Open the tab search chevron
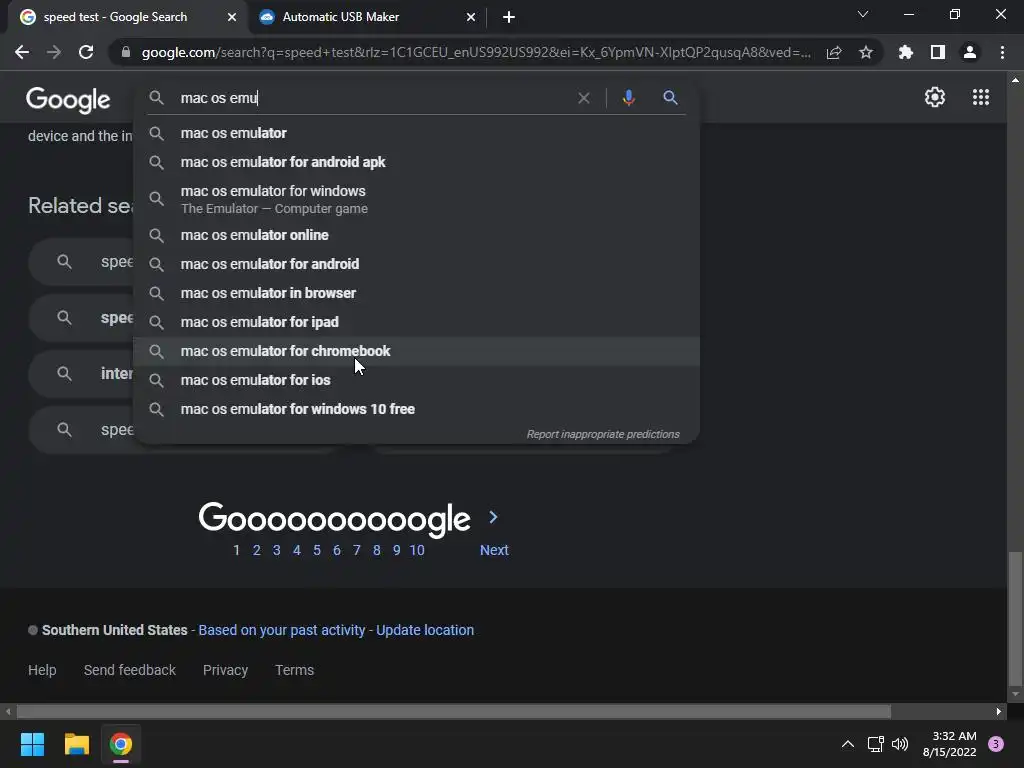The image size is (1024, 768). (x=863, y=14)
